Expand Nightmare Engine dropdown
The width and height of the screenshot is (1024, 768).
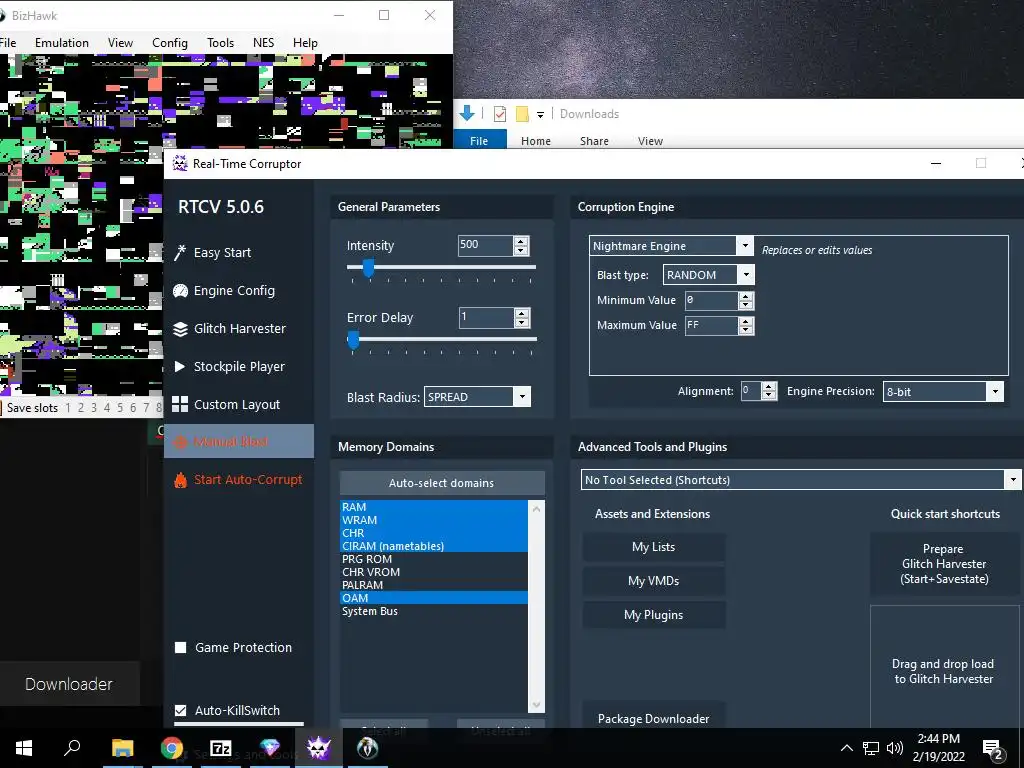[x=744, y=246]
